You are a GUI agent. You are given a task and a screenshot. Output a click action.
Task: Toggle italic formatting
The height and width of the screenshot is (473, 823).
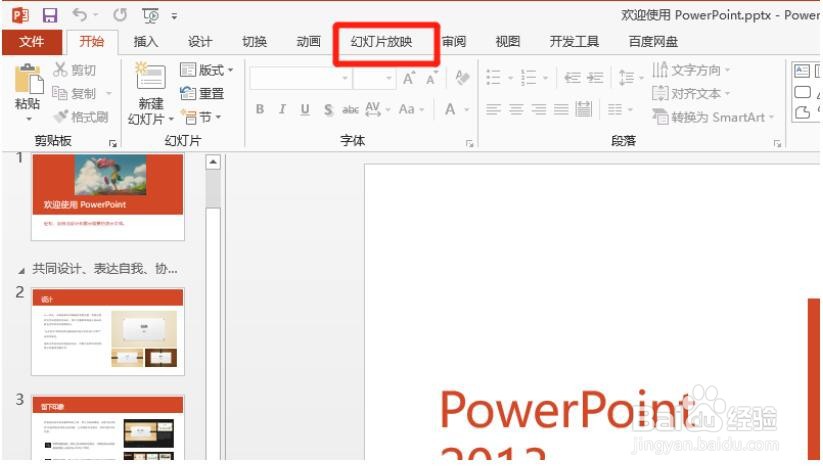(282, 109)
